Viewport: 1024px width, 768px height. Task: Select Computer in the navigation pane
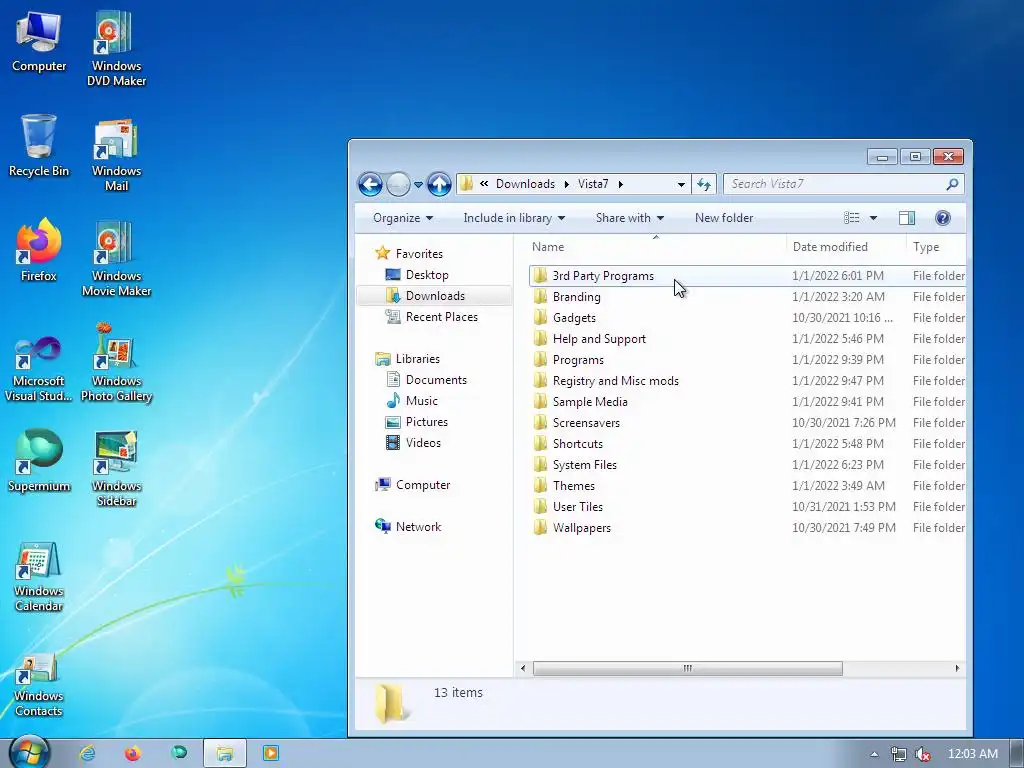point(423,485)
